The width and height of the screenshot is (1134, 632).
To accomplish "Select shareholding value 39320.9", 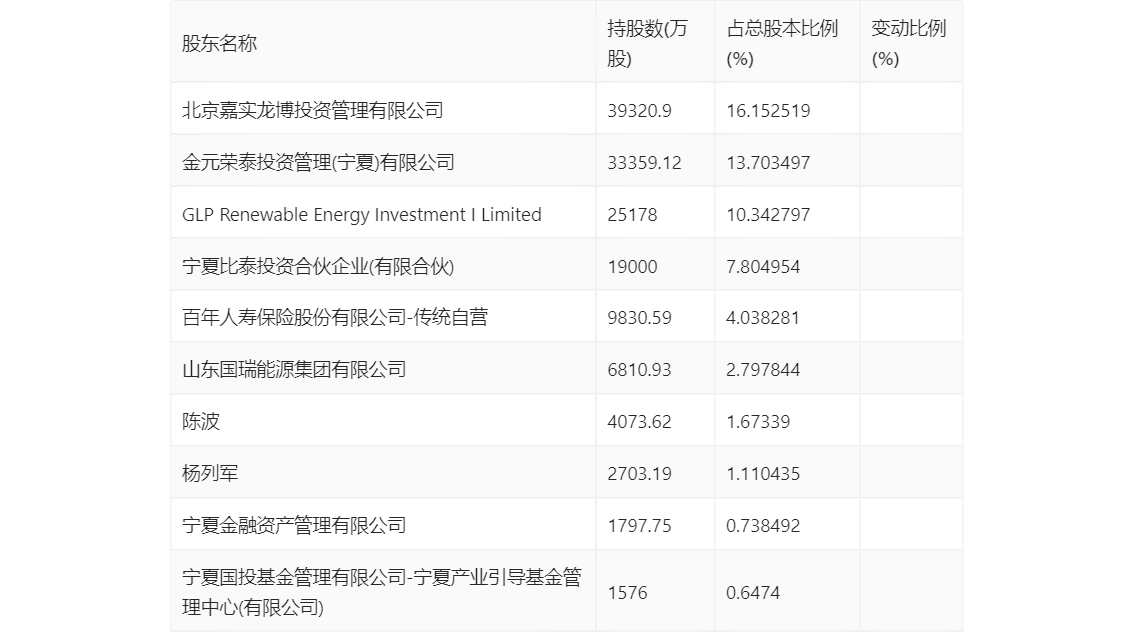I will click(639, 110).
